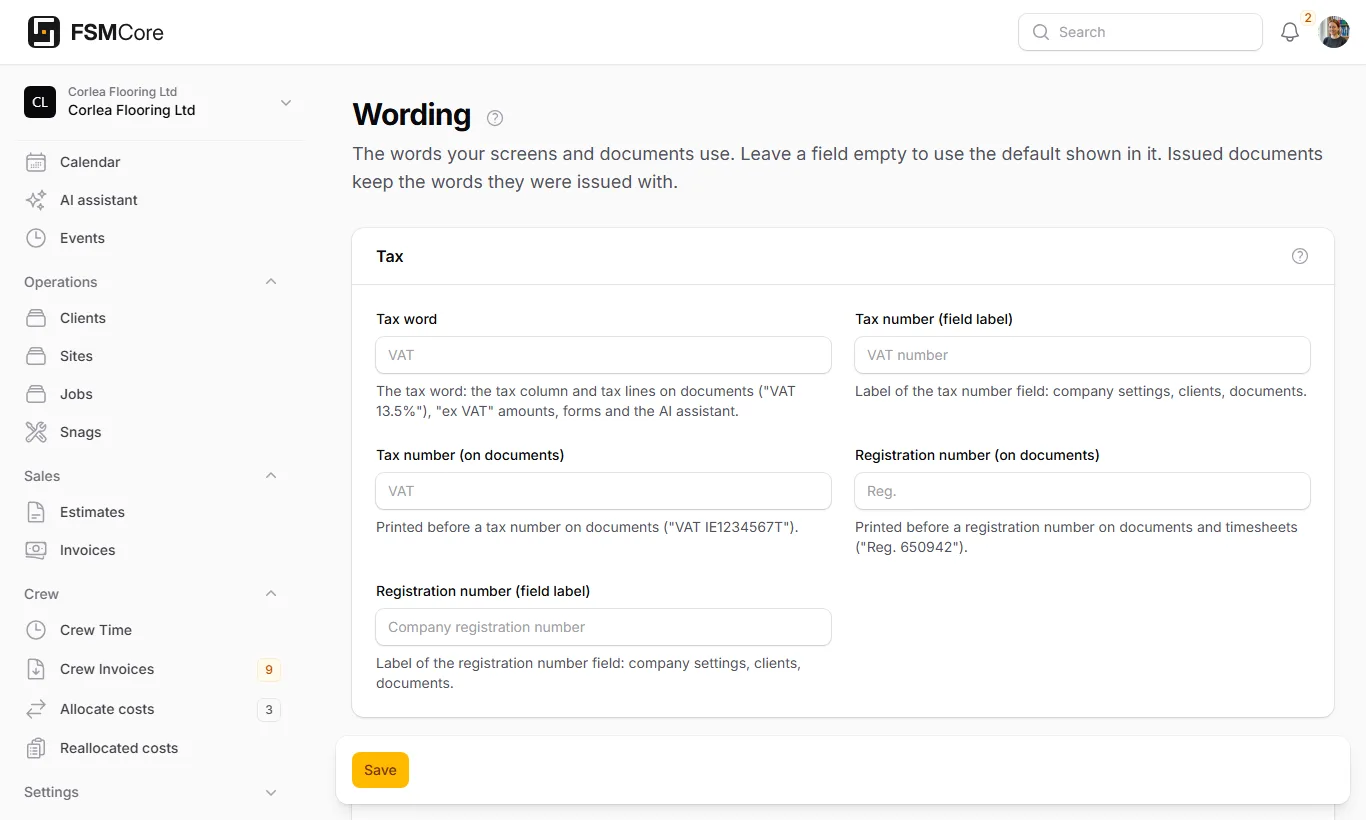The width and height of the screenshot is (1366, 820).
Task: Navigate to Reallocated costs
Action: coord(152,748)
